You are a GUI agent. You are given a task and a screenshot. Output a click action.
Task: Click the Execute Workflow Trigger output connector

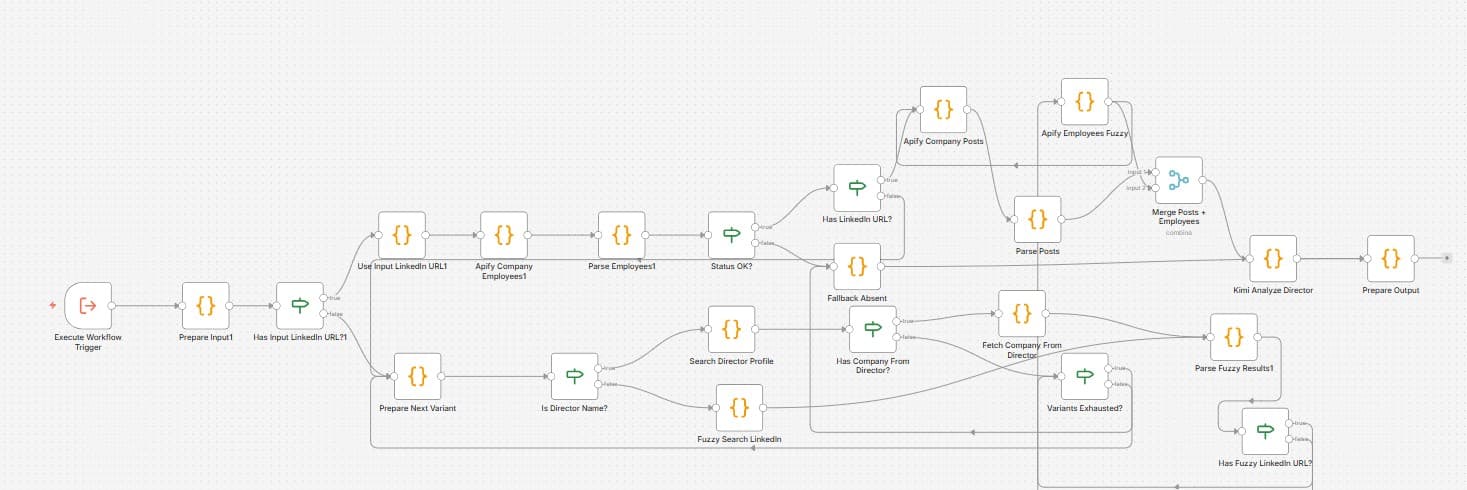(112, 306)
